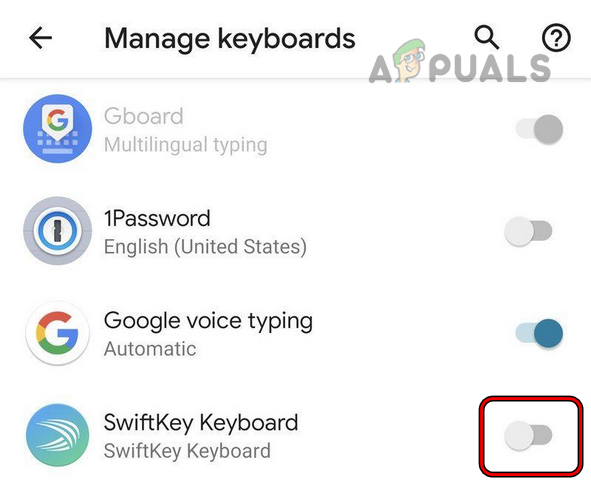Screen dimensions: 591x500
Task: Tap the Gboard app icon
Action: (x=58, y=129)
